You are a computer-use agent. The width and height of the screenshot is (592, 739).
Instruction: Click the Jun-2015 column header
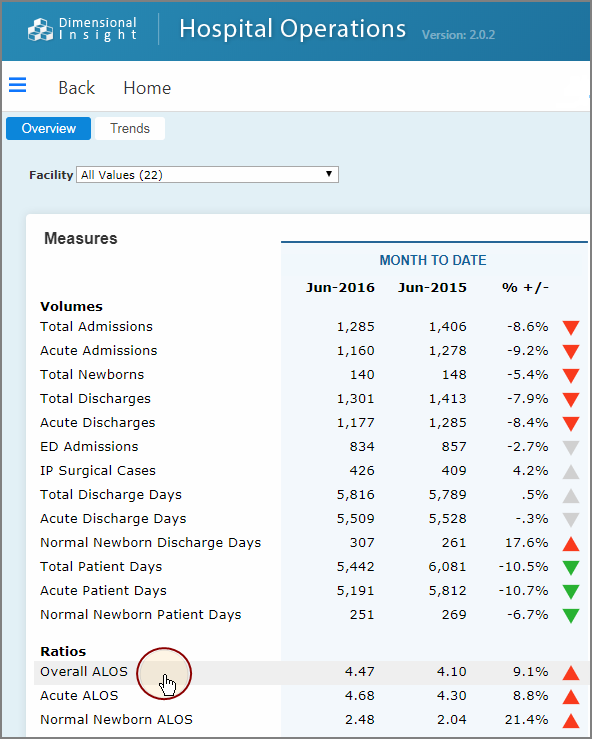tap(432, 287)
